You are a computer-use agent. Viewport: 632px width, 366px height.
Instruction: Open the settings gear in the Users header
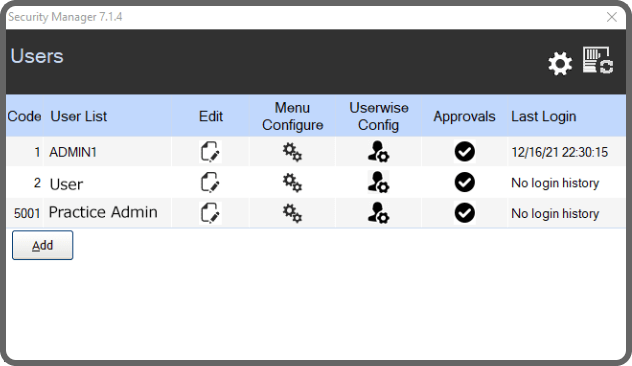(x=560, y=63)
